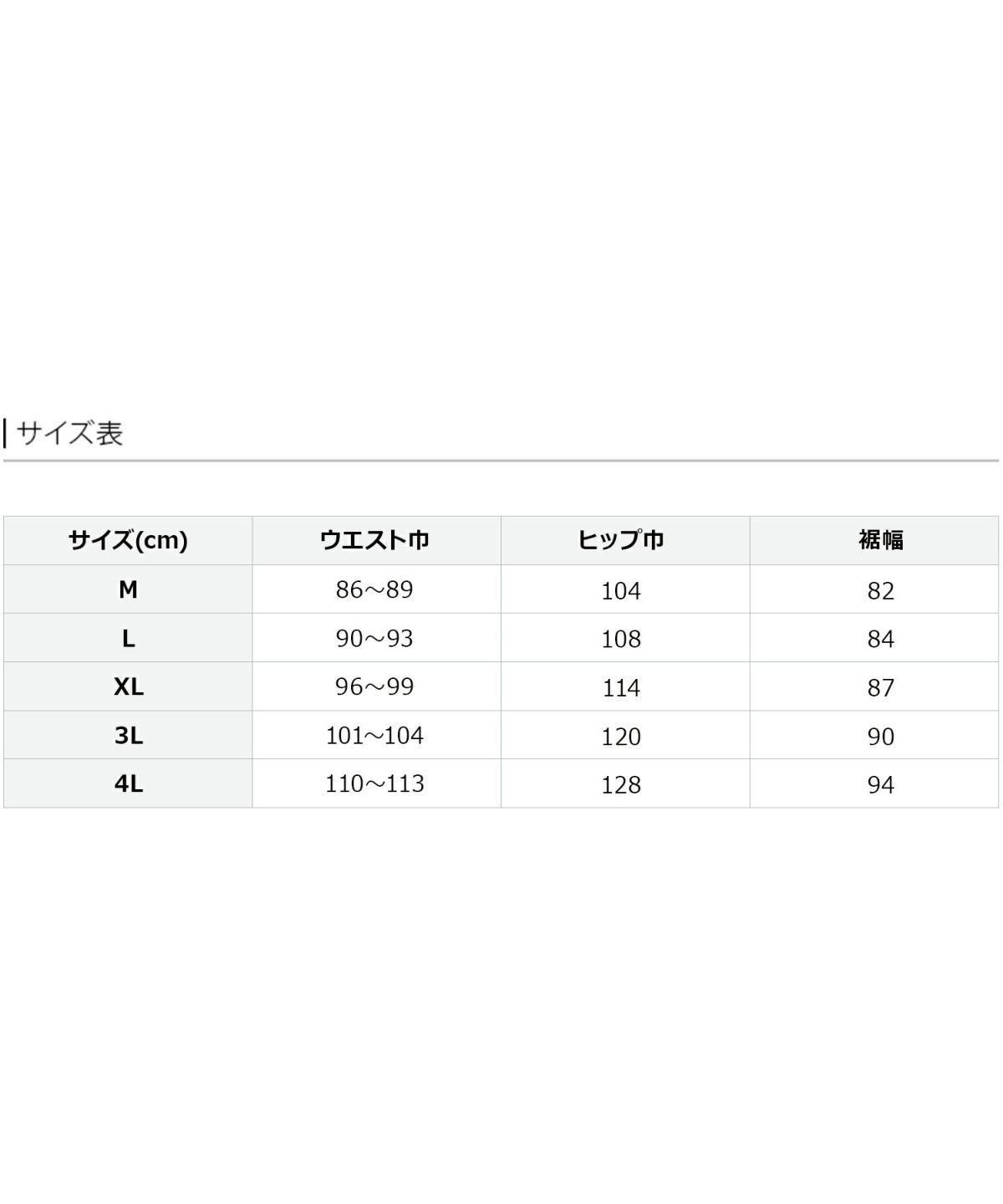Viewport: 1003px width, 1204px height.
Task: Click hem width value 82 cell
Action: [x=881, y=590]
